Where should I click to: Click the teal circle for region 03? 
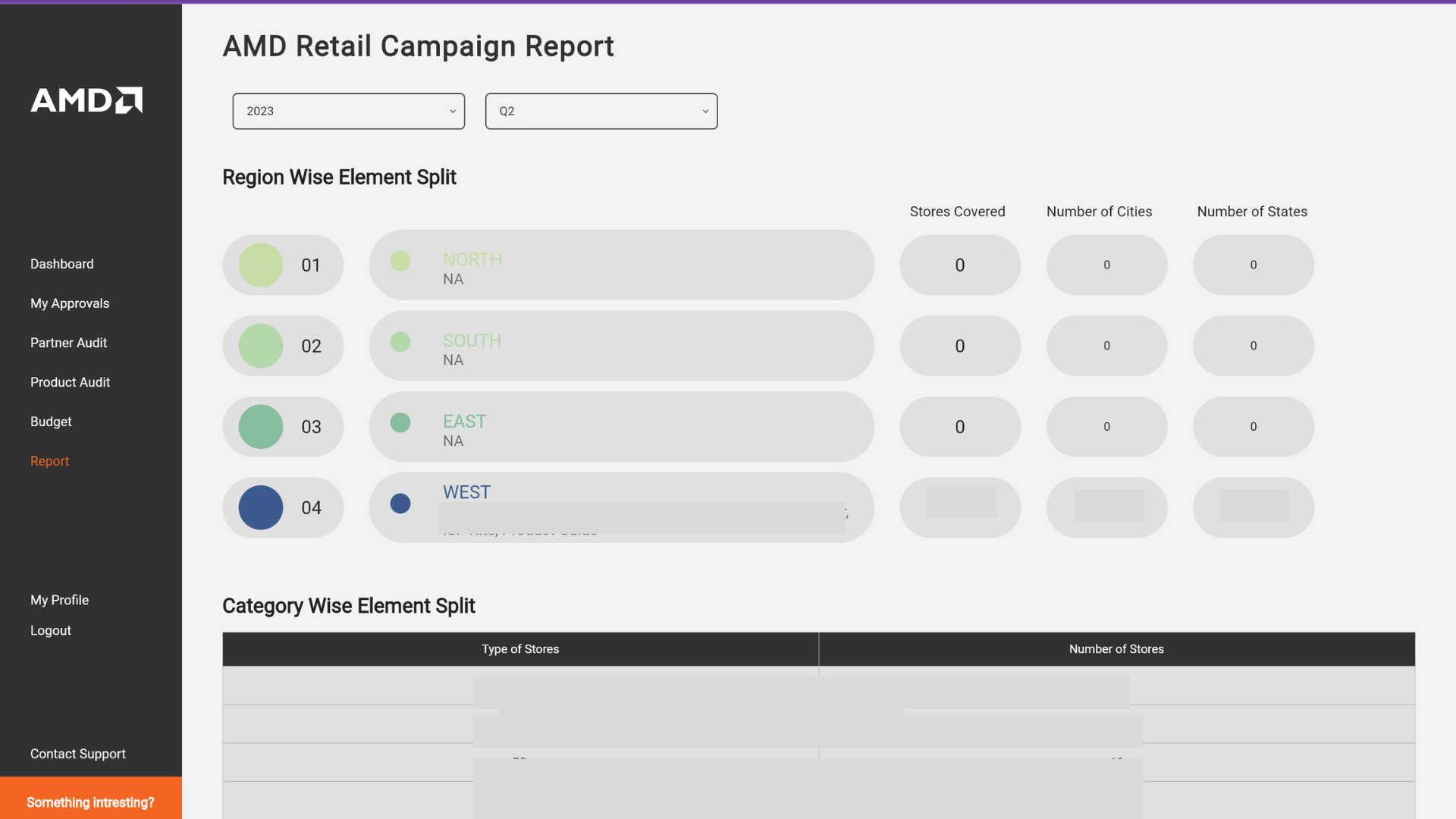tap(261, 427)
